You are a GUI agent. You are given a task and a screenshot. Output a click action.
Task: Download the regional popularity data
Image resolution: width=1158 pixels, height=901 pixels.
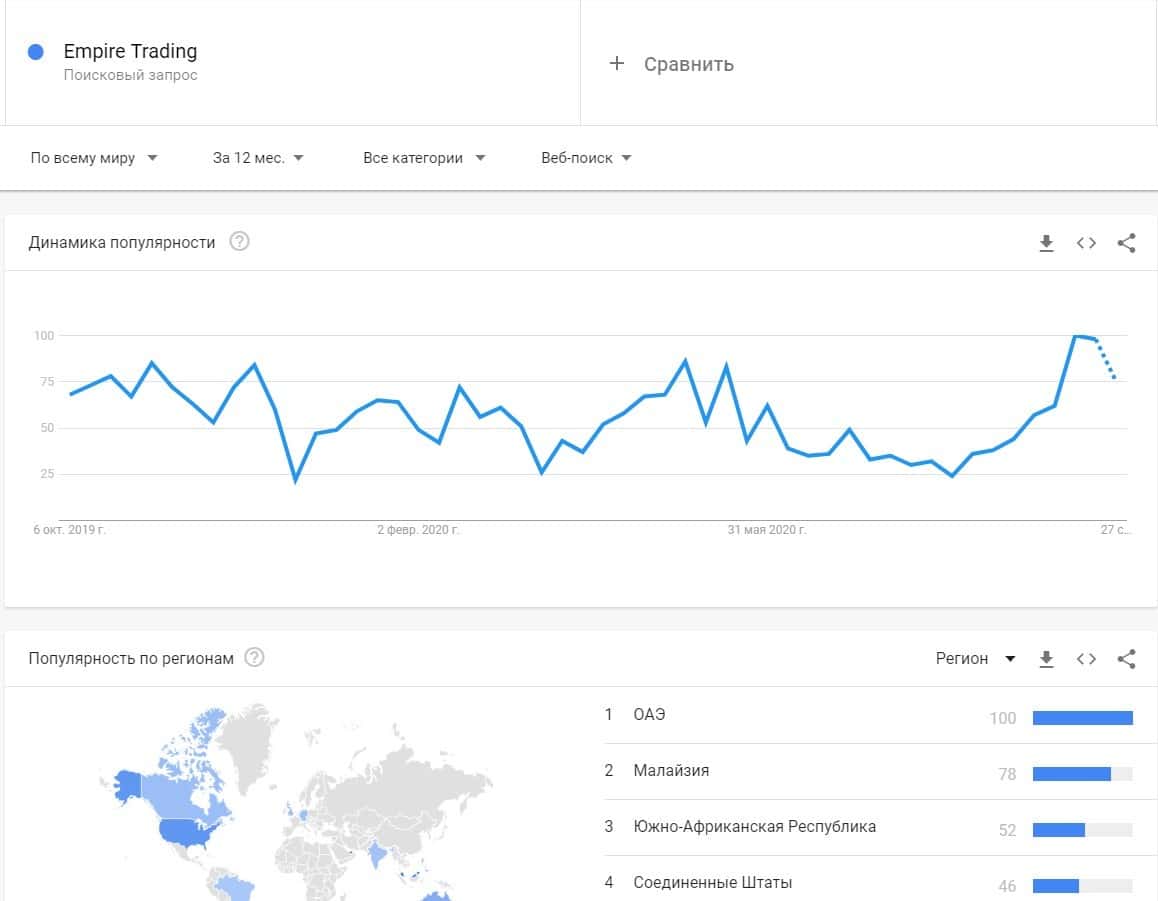click(x=1046, y=658)
